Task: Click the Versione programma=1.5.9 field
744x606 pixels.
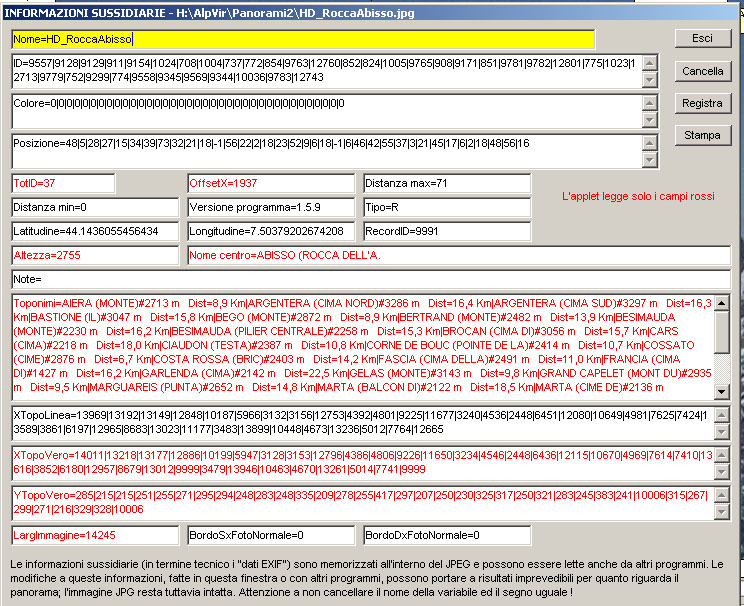Action: tap(271, 207)
